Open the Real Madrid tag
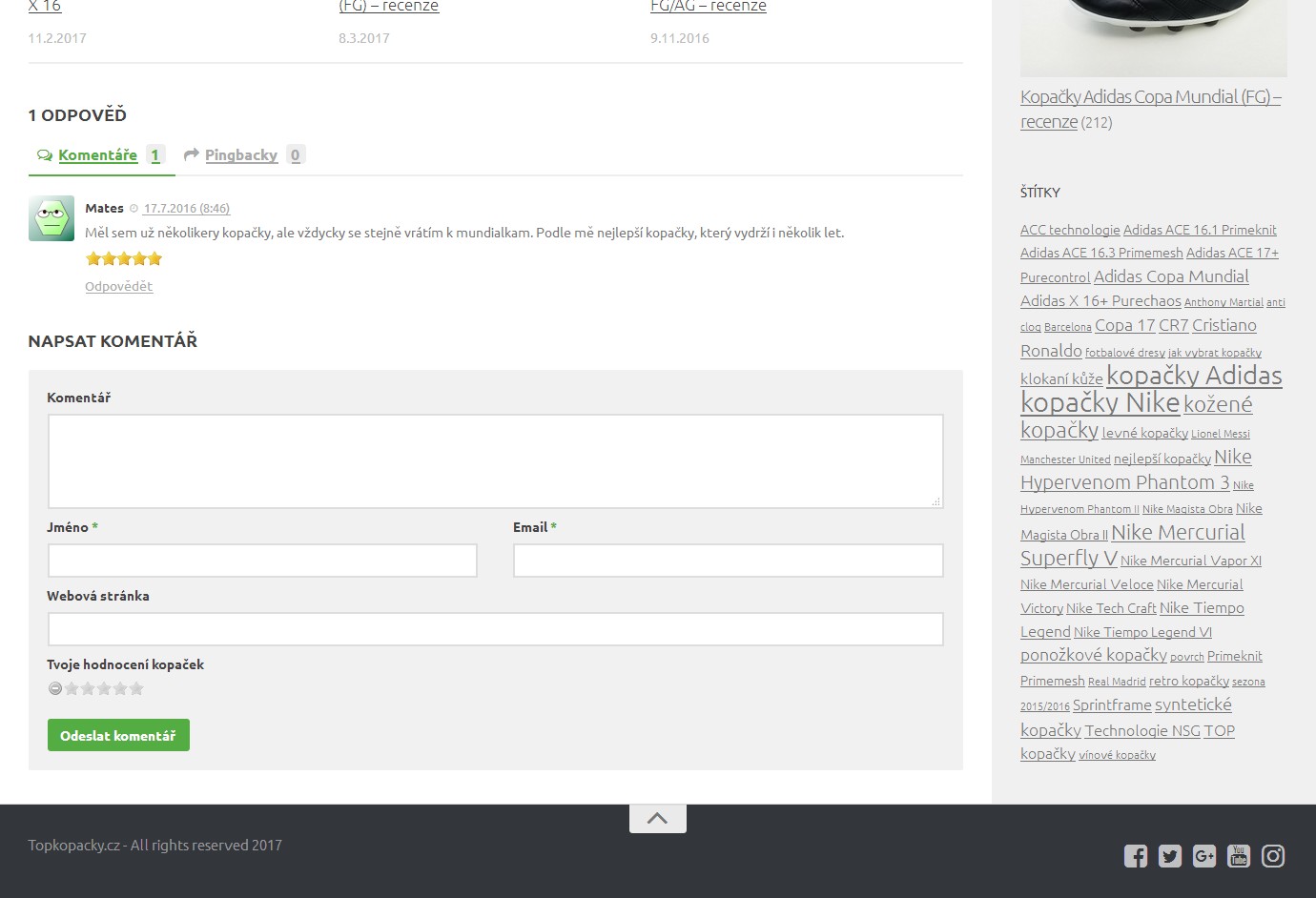 point(1117,682)
